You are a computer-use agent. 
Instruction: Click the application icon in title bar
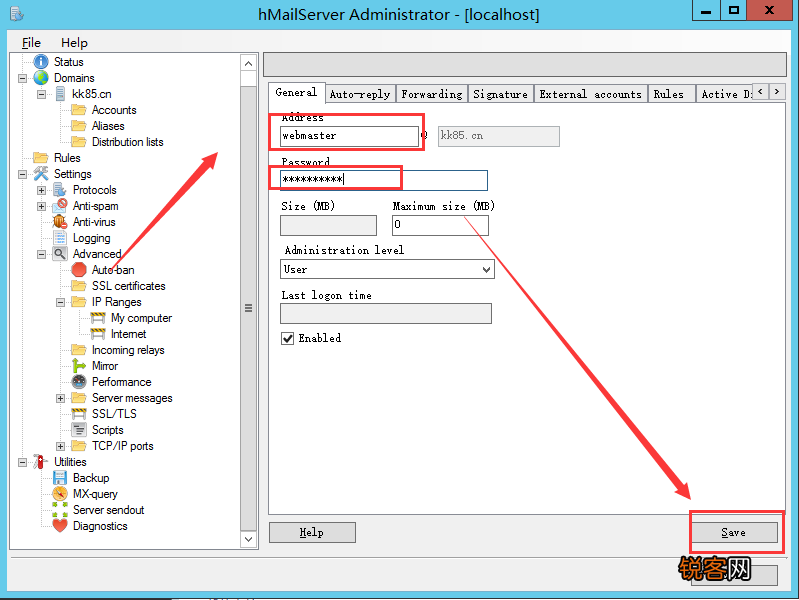(x=17, y=14)
